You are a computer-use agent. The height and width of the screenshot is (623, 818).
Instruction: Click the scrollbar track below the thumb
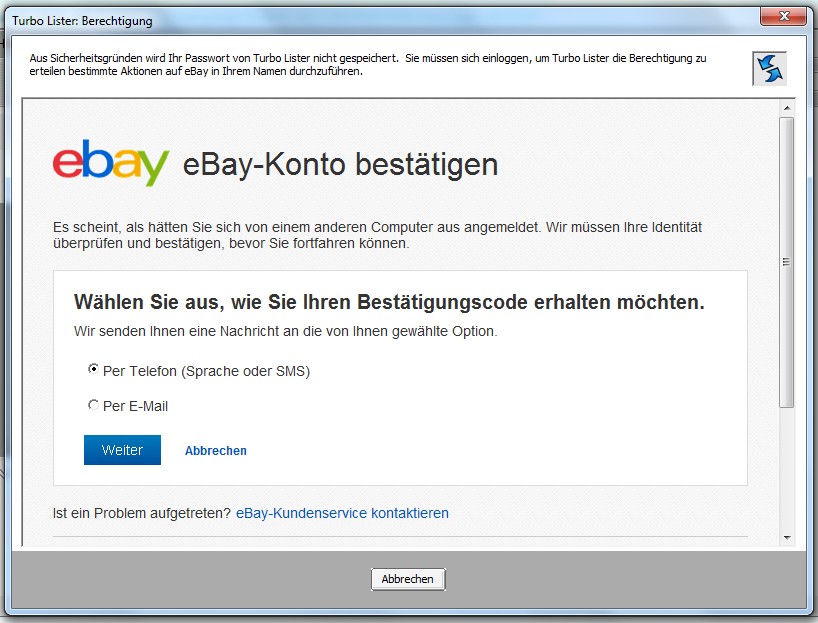[x=787, y=470]
